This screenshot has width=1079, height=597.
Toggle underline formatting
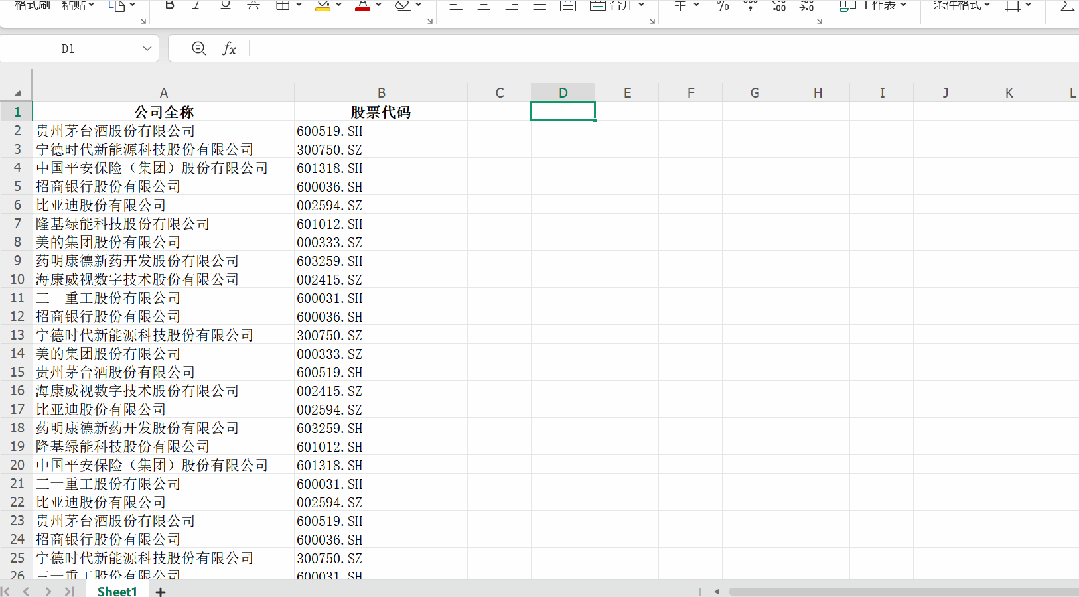click(x=225, y=6)
